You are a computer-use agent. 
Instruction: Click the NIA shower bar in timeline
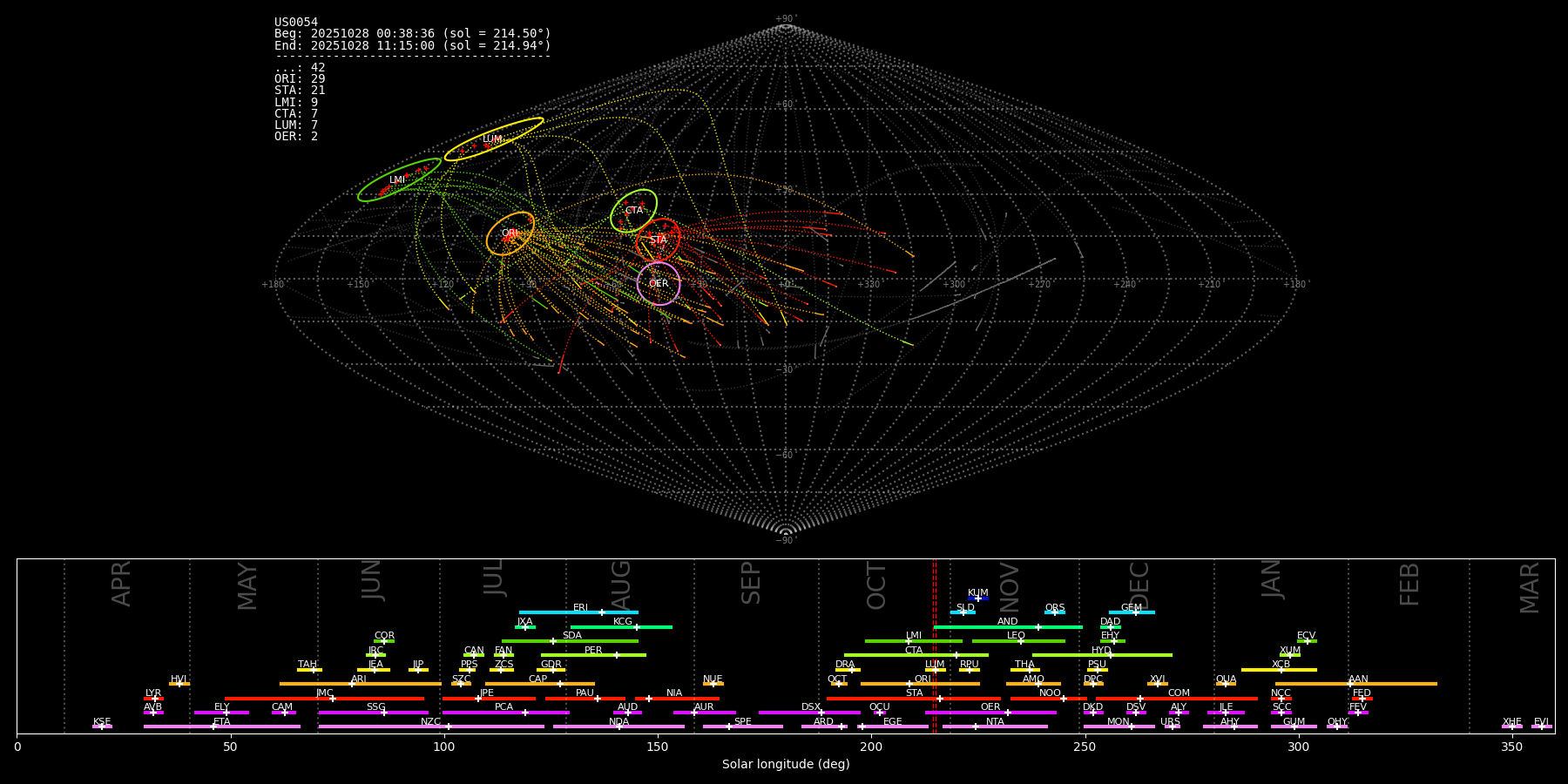pyautogui.click(x=677, y=699)
